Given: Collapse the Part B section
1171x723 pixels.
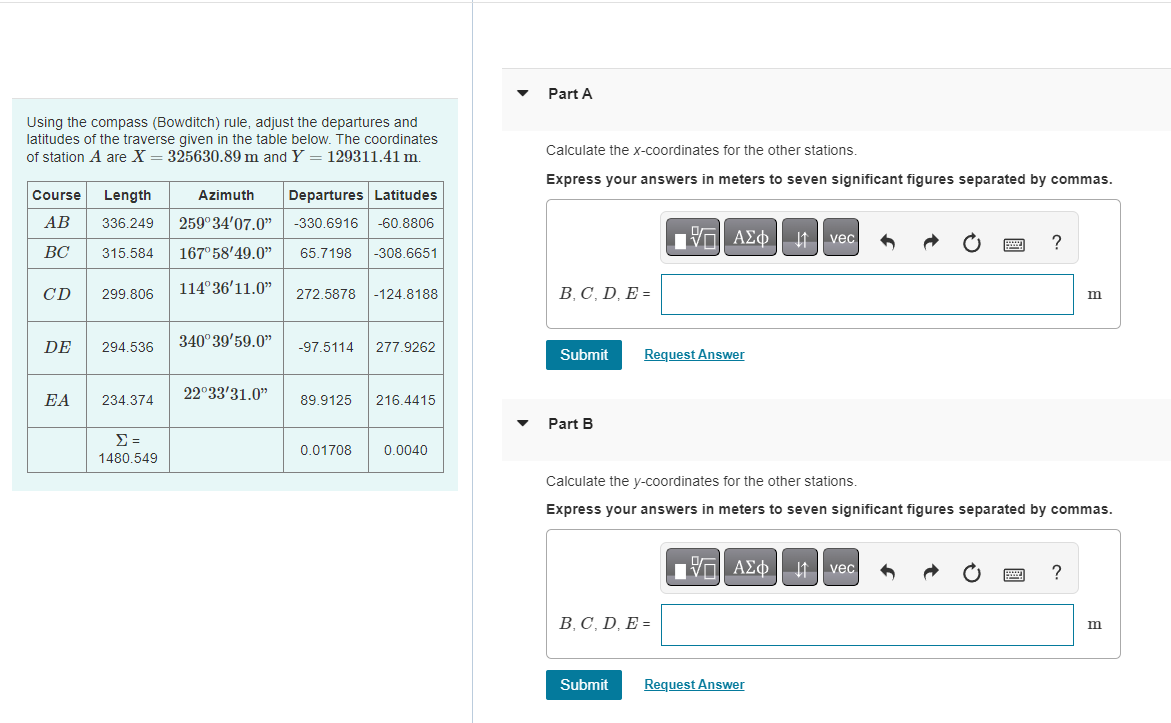Looking at the screenshot, I should 522,423.
